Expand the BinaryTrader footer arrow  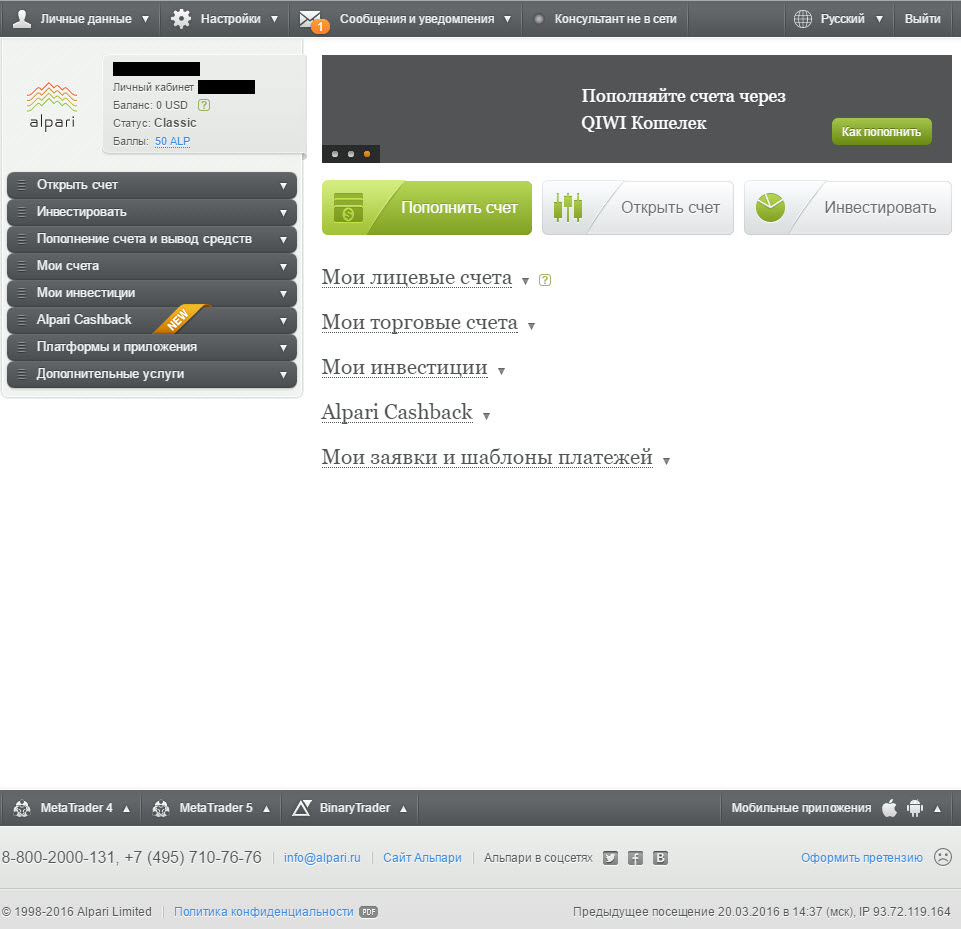(403, 809)
